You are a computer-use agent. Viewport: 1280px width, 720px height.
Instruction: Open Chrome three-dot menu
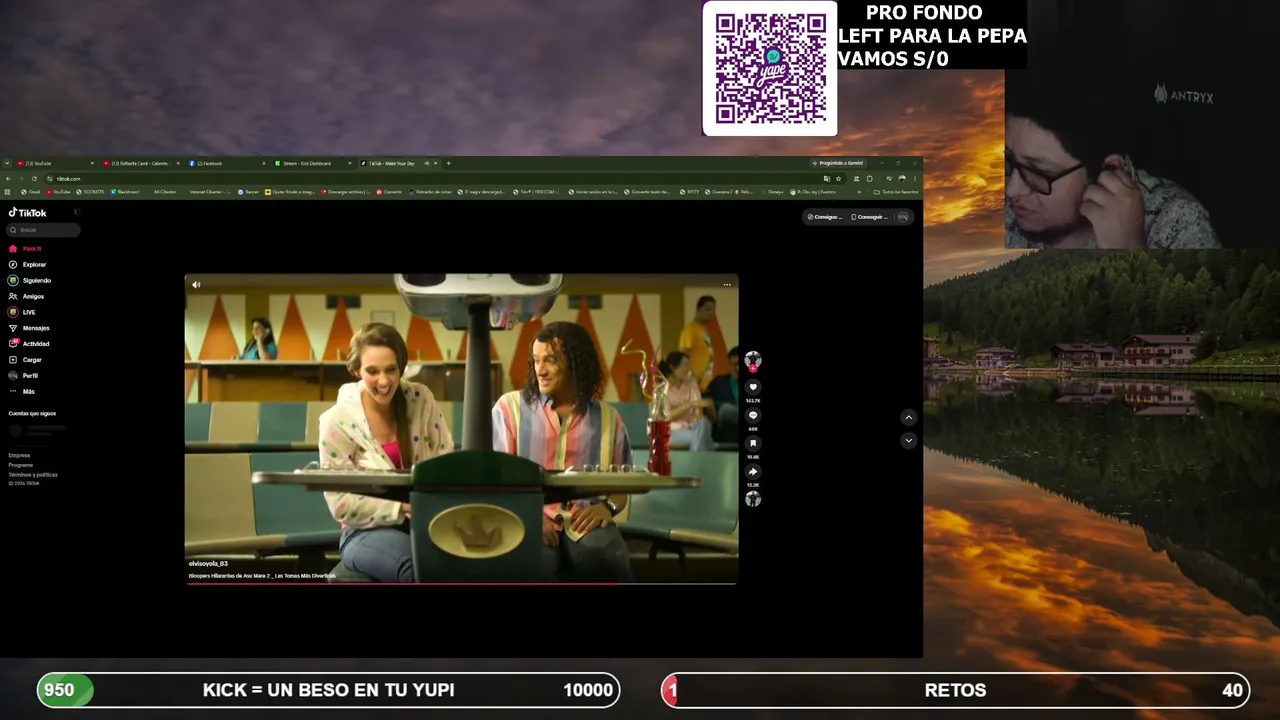click(915, 178)
